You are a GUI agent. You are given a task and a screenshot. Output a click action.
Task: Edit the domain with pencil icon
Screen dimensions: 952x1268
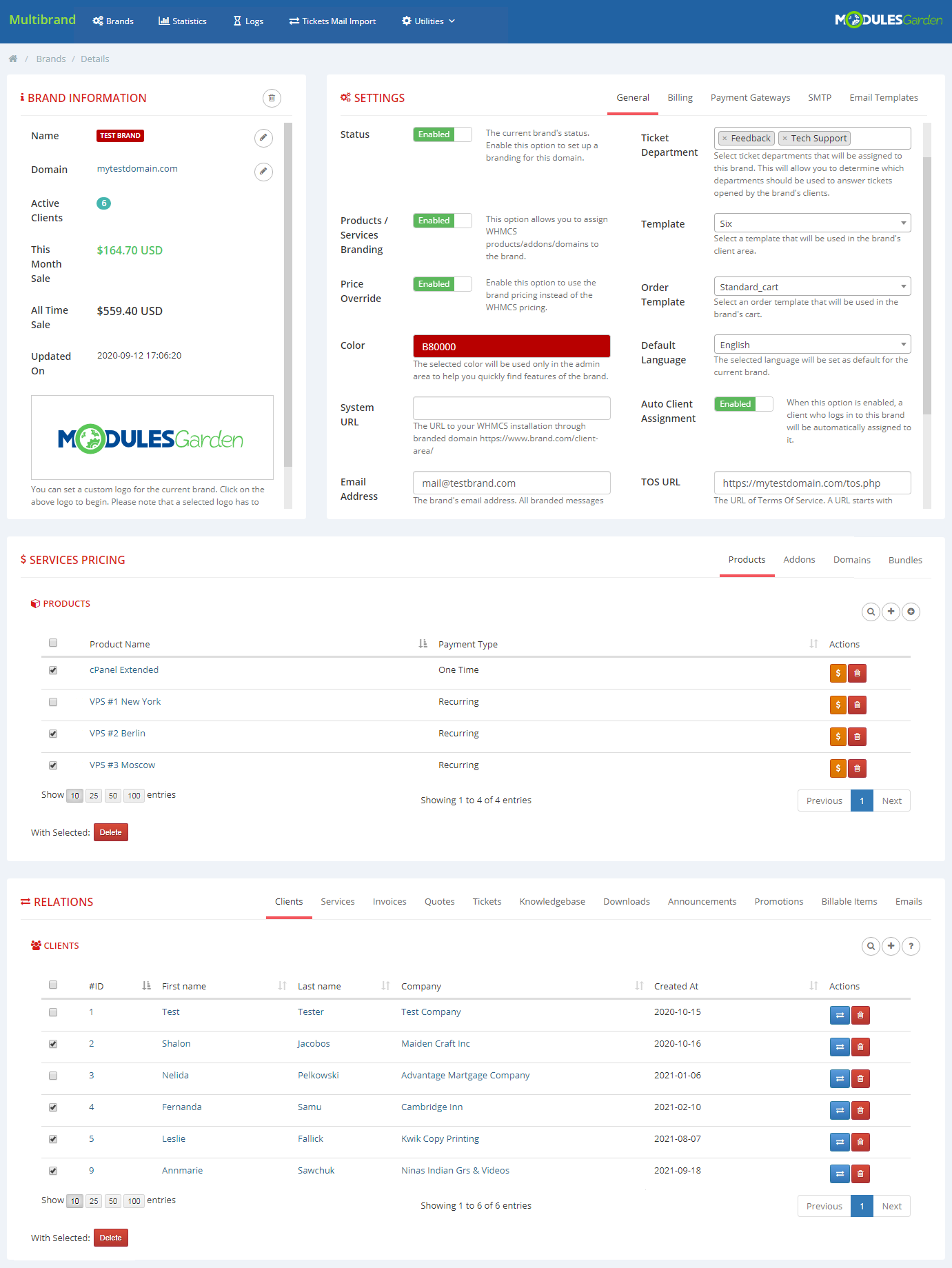coord(263,172)
